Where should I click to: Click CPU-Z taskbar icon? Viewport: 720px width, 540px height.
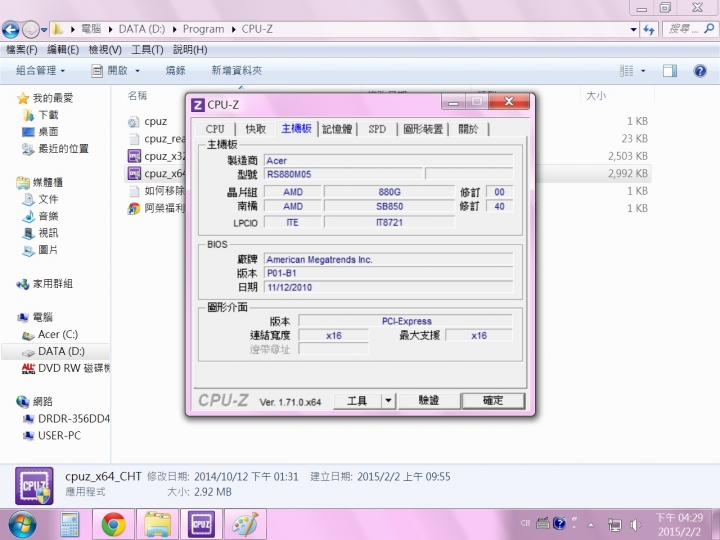coord(201,524)
